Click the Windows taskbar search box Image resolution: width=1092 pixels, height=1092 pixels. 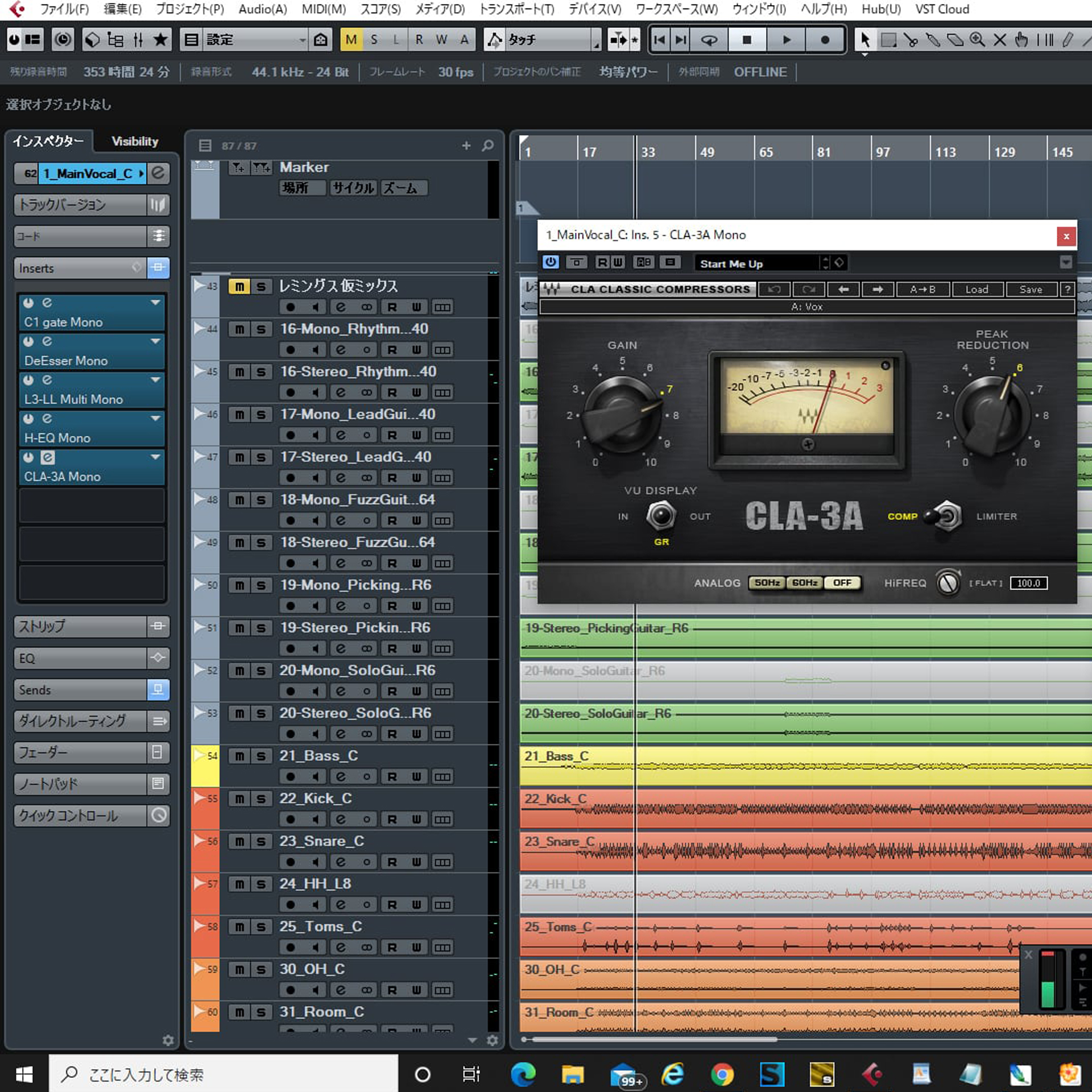(x=223, y=1074)
